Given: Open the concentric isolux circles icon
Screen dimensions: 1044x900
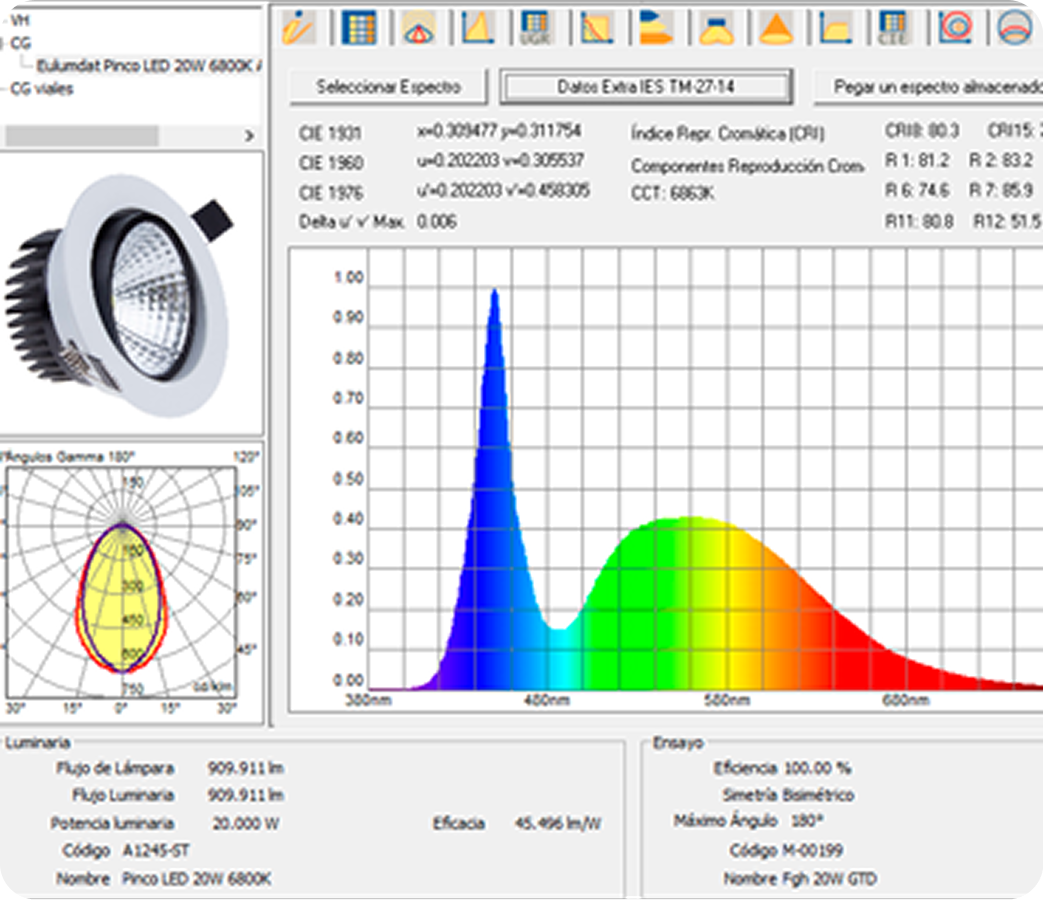Looking at the screenshot, I should 955,27.
